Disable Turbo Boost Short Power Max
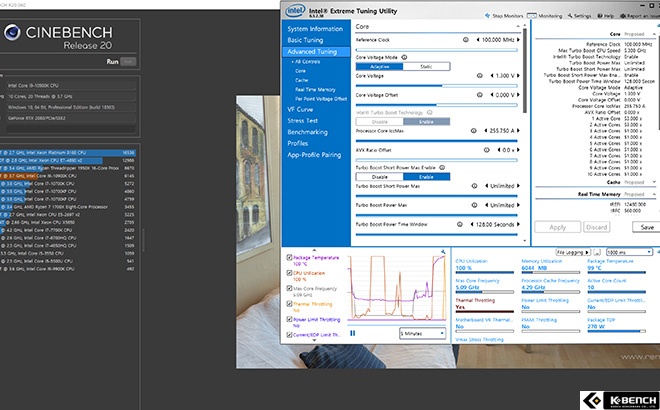The height and width of the screenshot is (410, 660). click(x=380, y=177)
